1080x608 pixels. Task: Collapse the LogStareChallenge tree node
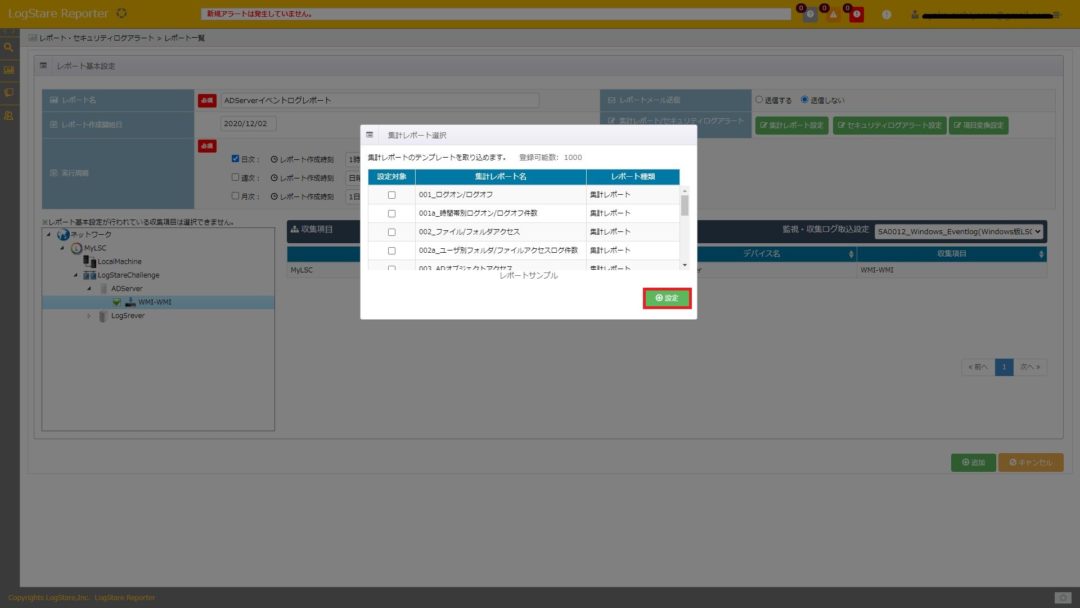coord(75,275)
